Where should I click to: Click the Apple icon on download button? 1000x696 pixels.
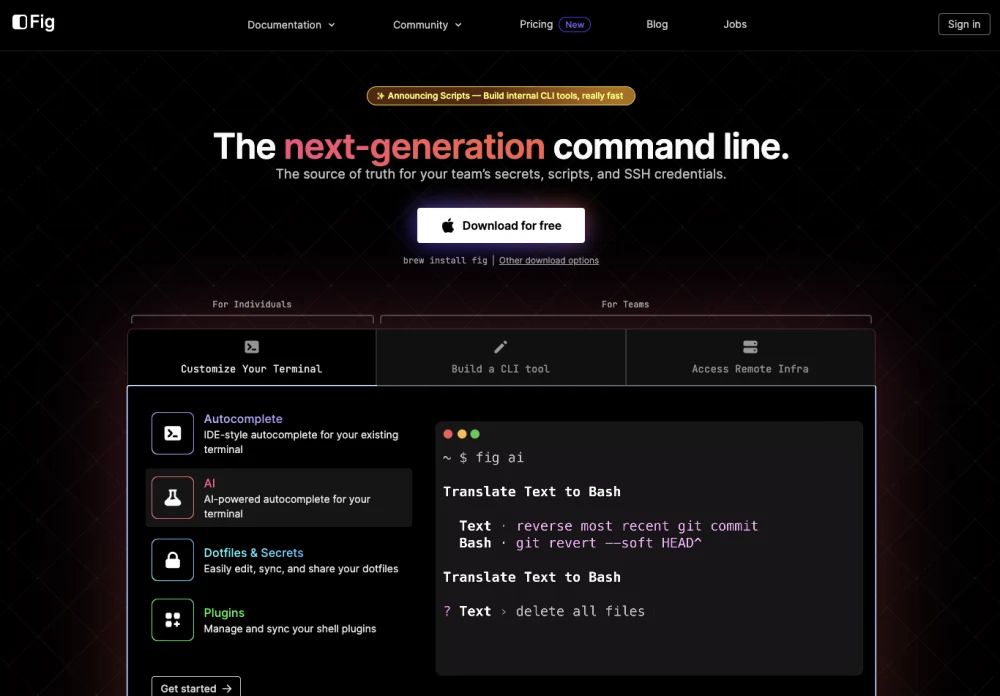448,225
